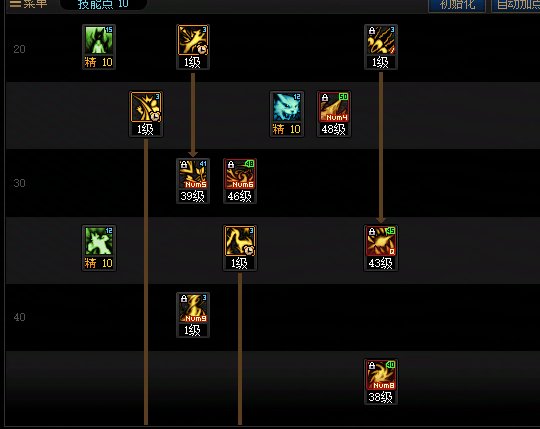
Task: Click the skill points counter showing 10
Action: pos(103,4)
